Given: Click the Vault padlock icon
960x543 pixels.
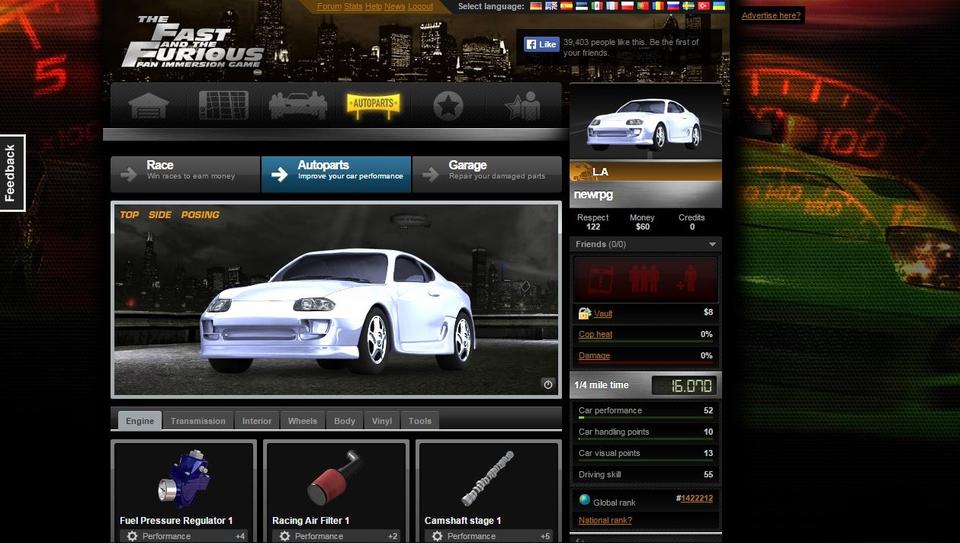Looking at the screenshot, I should [585, 313].
